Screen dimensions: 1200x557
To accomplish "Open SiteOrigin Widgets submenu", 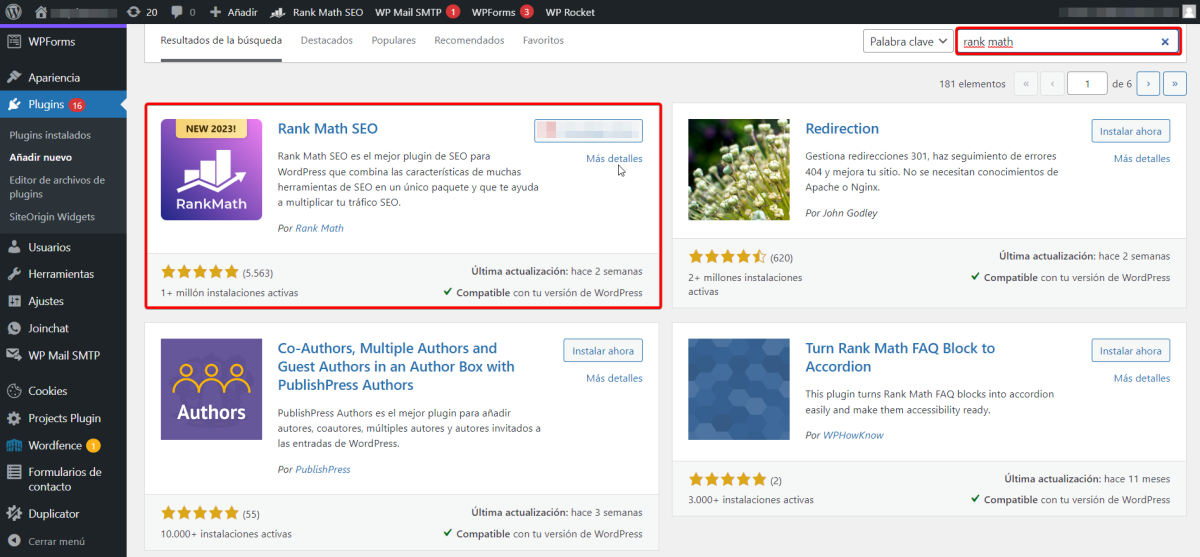I will click(x=52, y=216).
